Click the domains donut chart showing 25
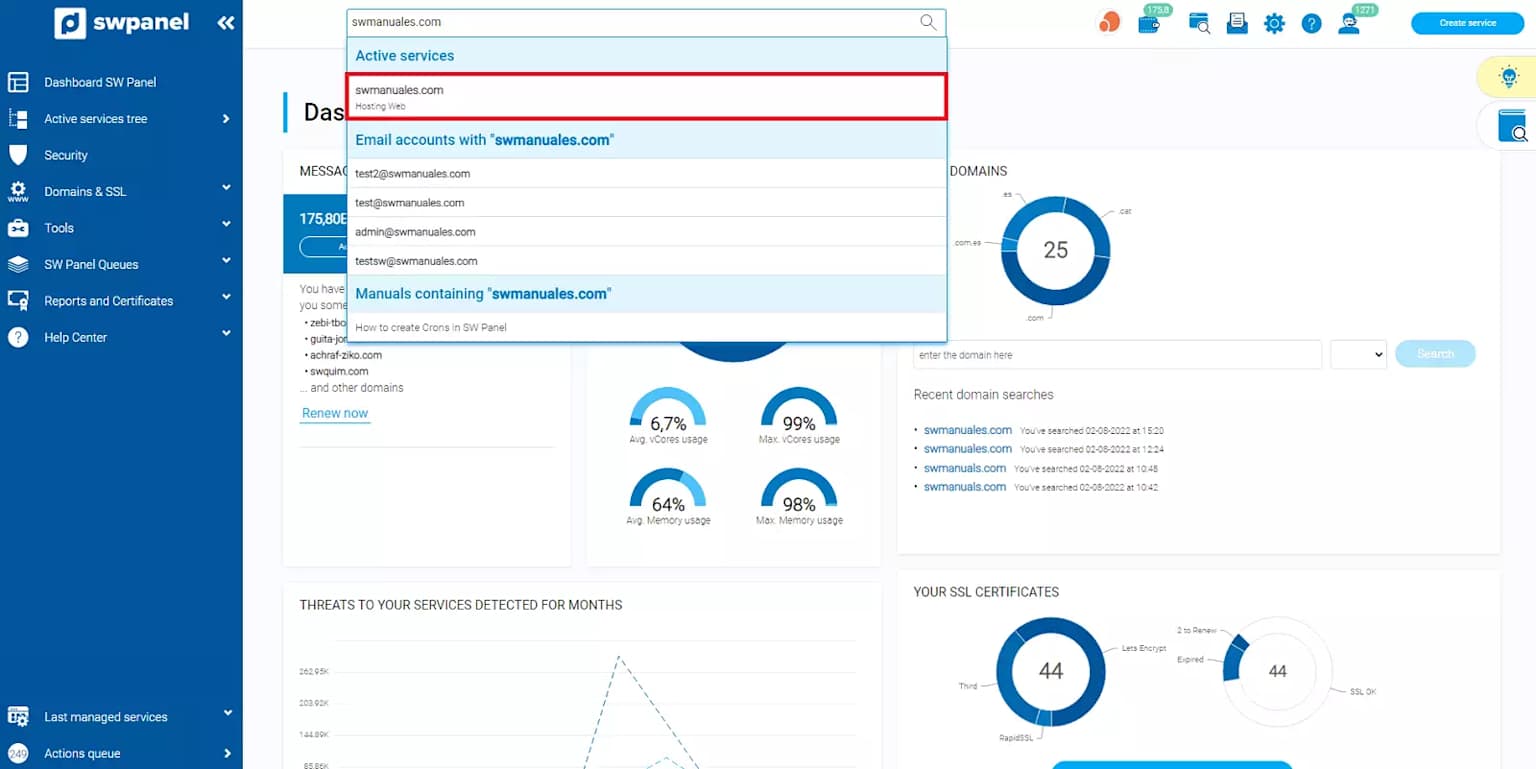Screen dimensions: 1536x769 pos(1056,250)
